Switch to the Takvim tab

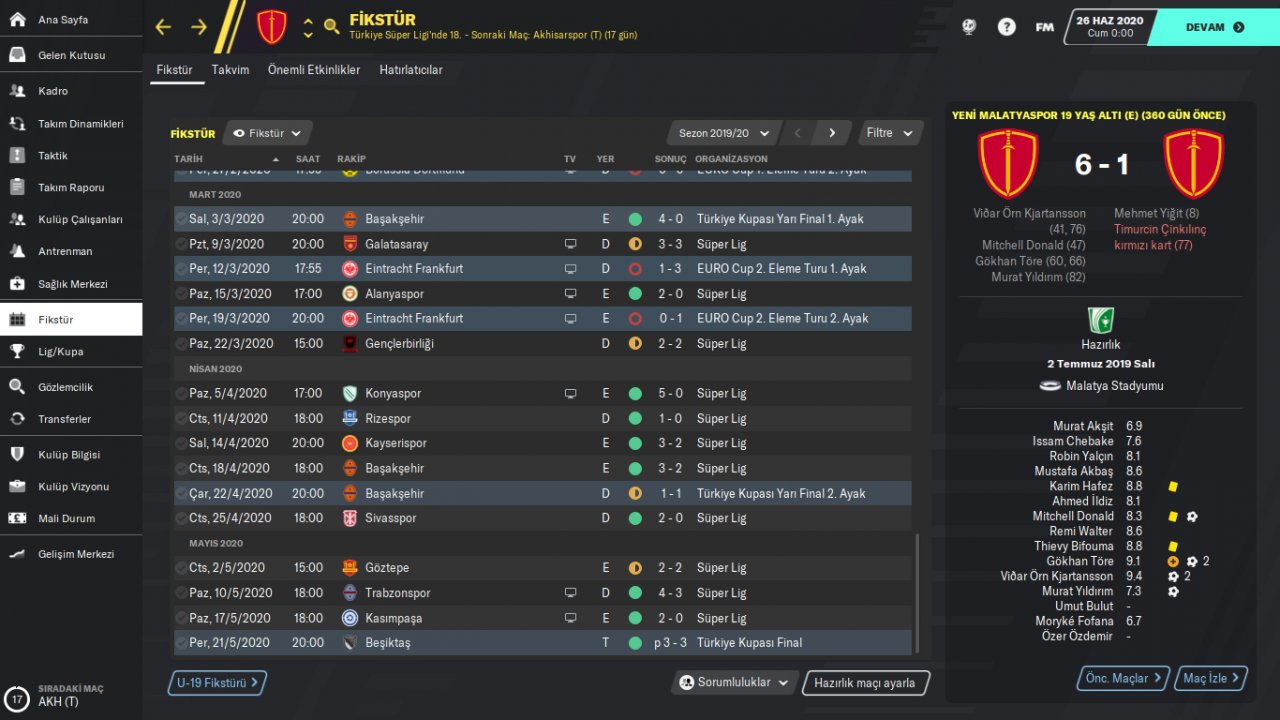pyautogui.click(x=230, y=70)
